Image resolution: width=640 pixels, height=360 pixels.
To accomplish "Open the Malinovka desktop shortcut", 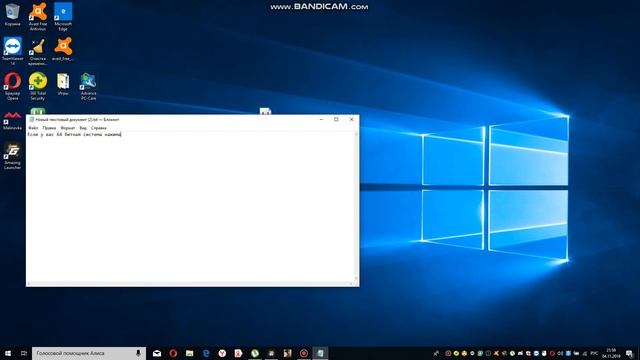I will point(12,119).
